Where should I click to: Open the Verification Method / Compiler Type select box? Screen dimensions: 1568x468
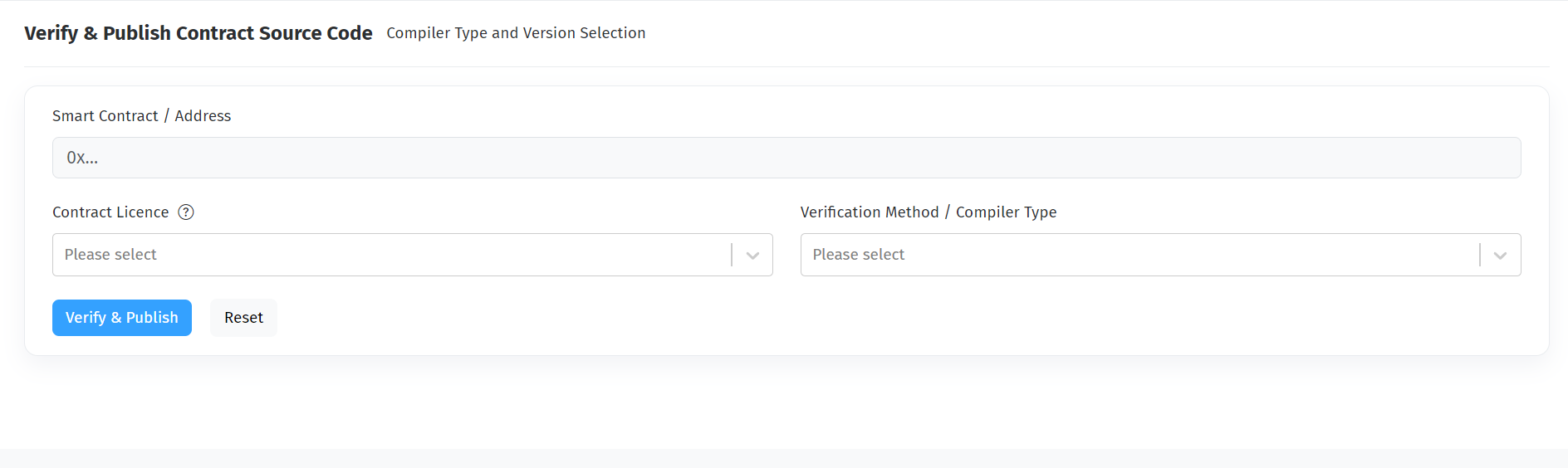(1138, 255)
